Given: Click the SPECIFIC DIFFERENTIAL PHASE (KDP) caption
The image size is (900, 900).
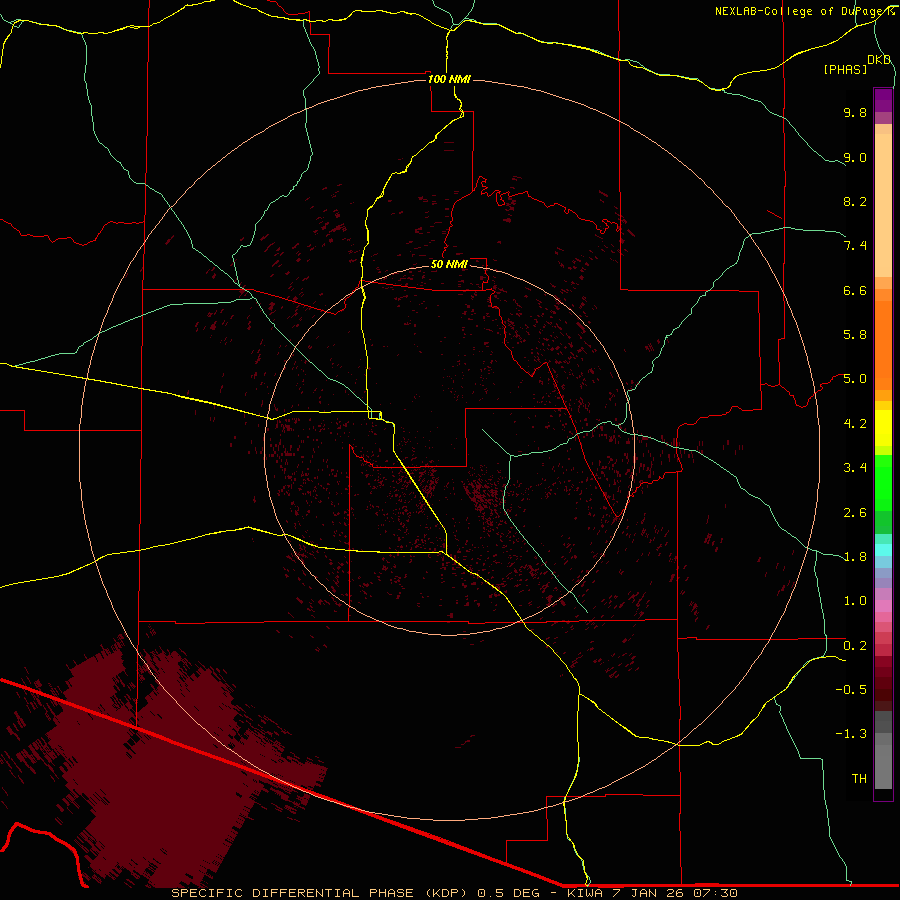Looking at the screenshot, I should point(321,893).
